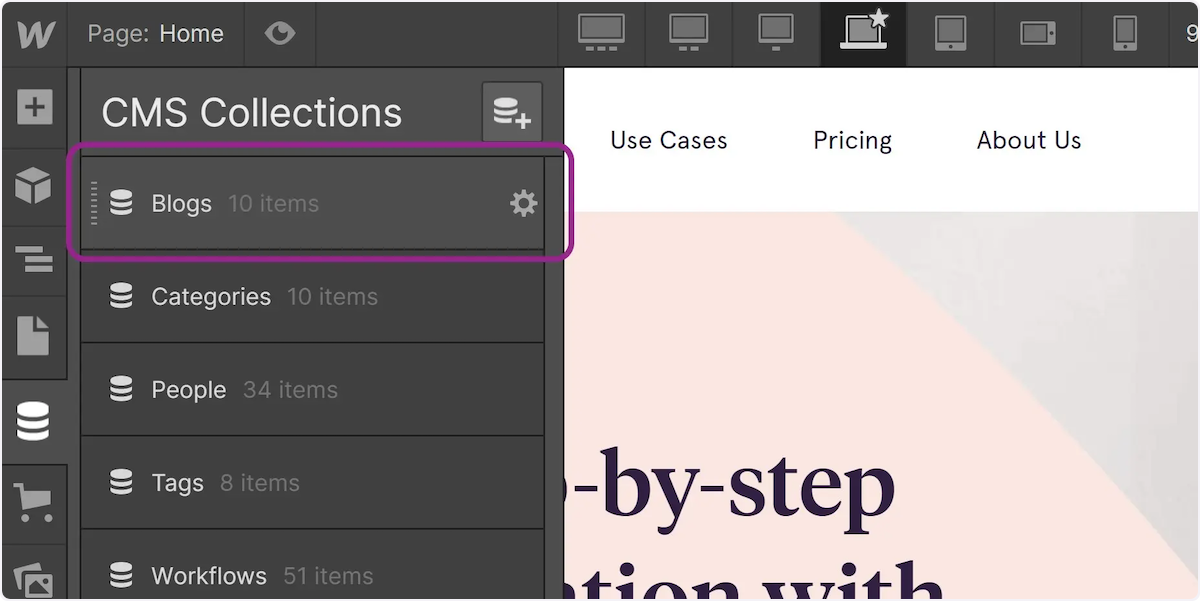Screen dimensions: 1200x601
Task: Click the CMS Collections panel heading
Action: (x=252, y=113)
